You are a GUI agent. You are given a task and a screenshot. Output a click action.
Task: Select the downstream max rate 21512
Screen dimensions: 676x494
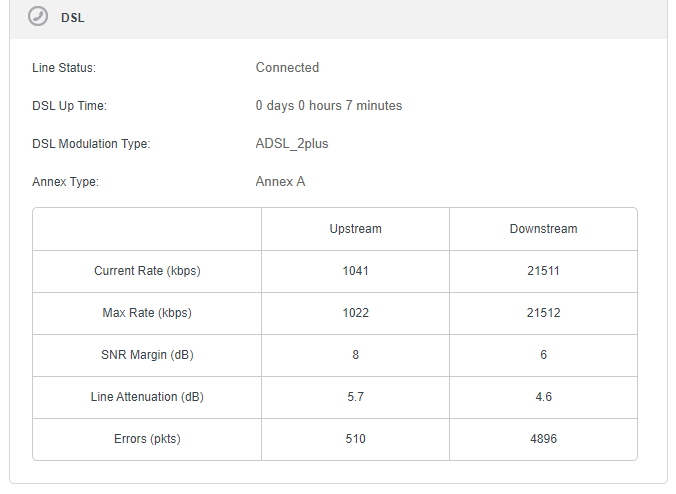pyautogui.click(x=543, y=313)
